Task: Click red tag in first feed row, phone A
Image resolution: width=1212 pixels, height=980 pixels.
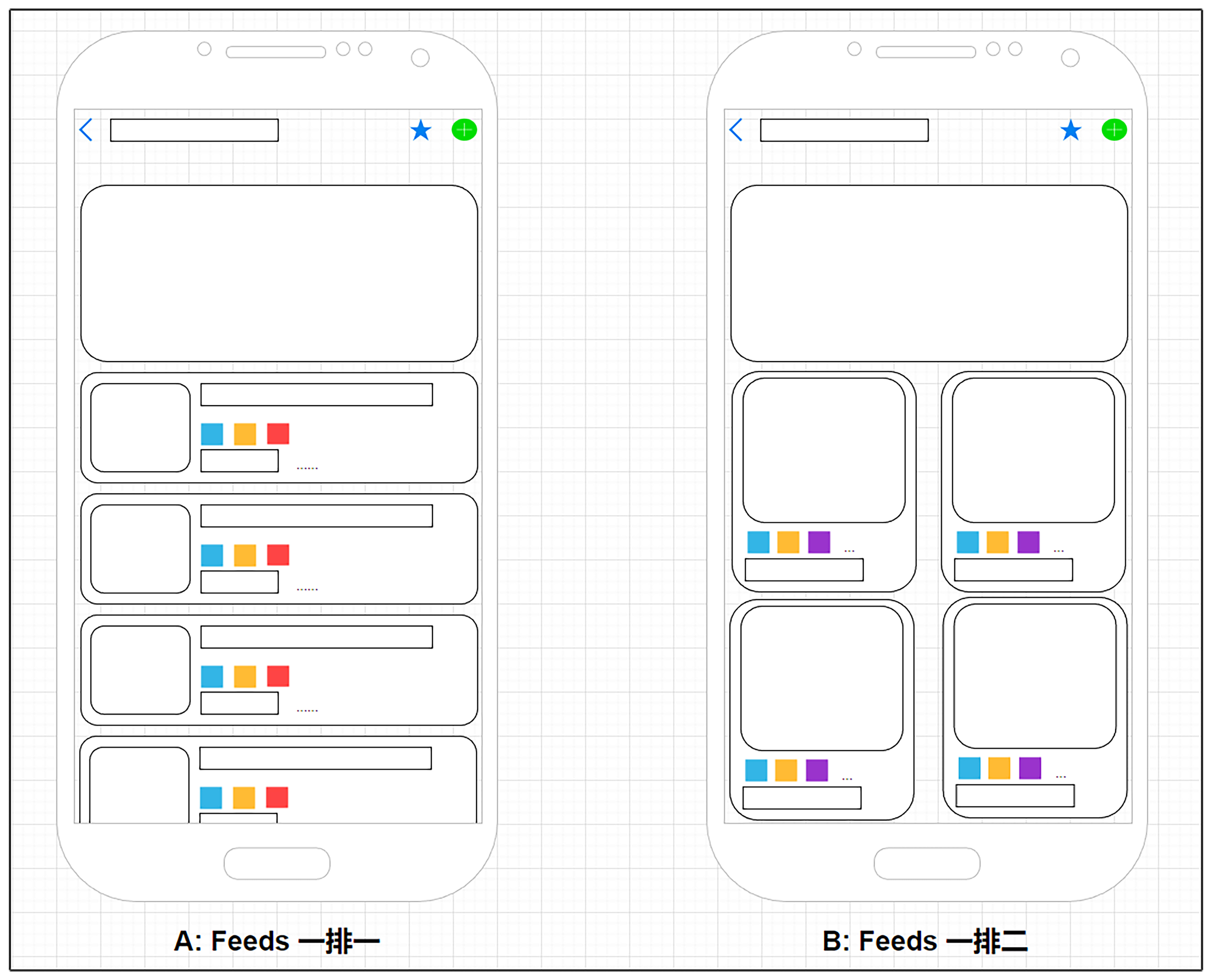Action: [x=278, y=433]
